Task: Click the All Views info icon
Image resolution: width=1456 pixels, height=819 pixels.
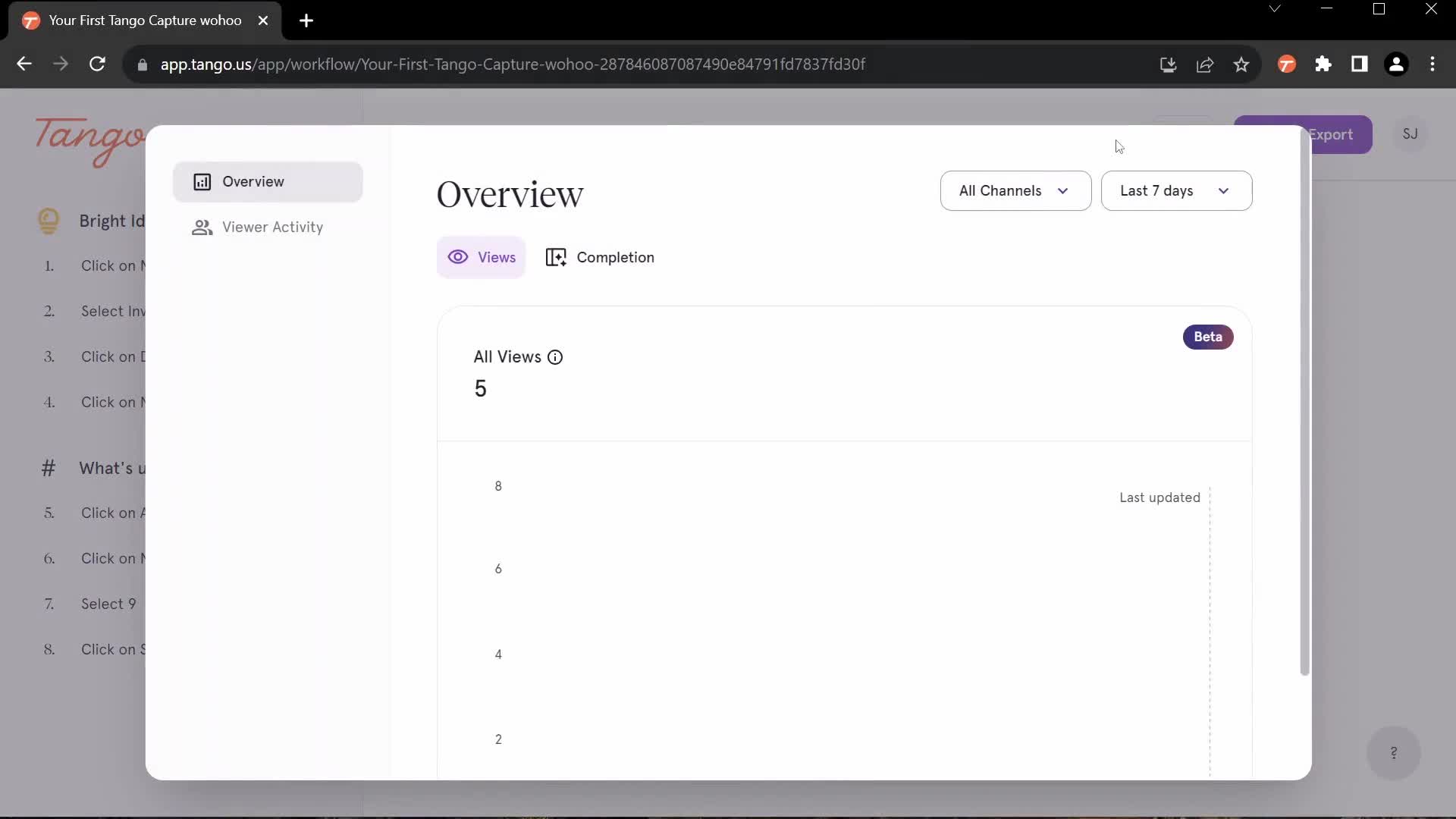Action: click(x=555, y=357)
